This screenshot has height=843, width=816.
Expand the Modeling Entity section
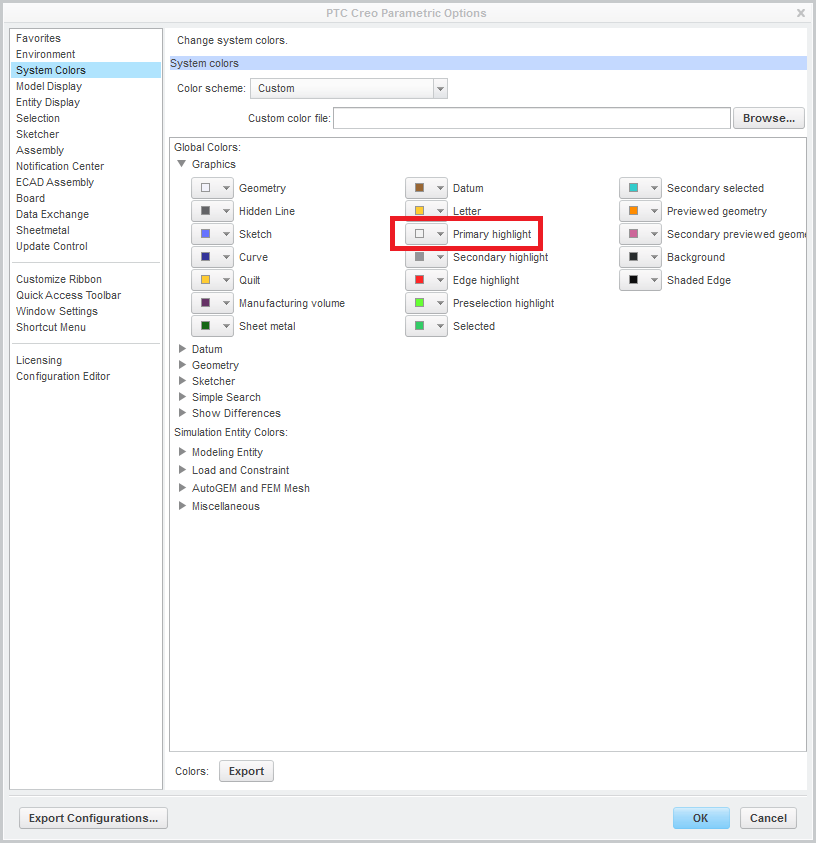click(182, 452)
